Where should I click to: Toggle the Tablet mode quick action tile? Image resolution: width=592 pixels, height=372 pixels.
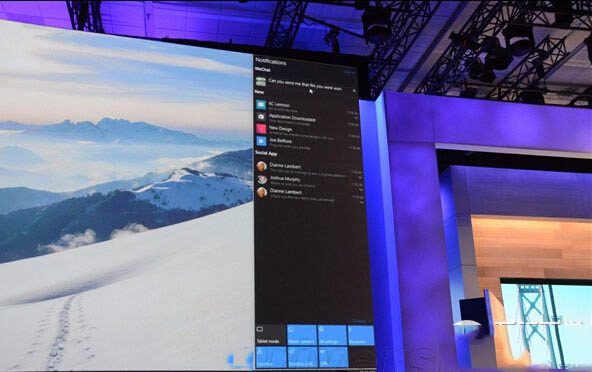(x=270, y=335)
